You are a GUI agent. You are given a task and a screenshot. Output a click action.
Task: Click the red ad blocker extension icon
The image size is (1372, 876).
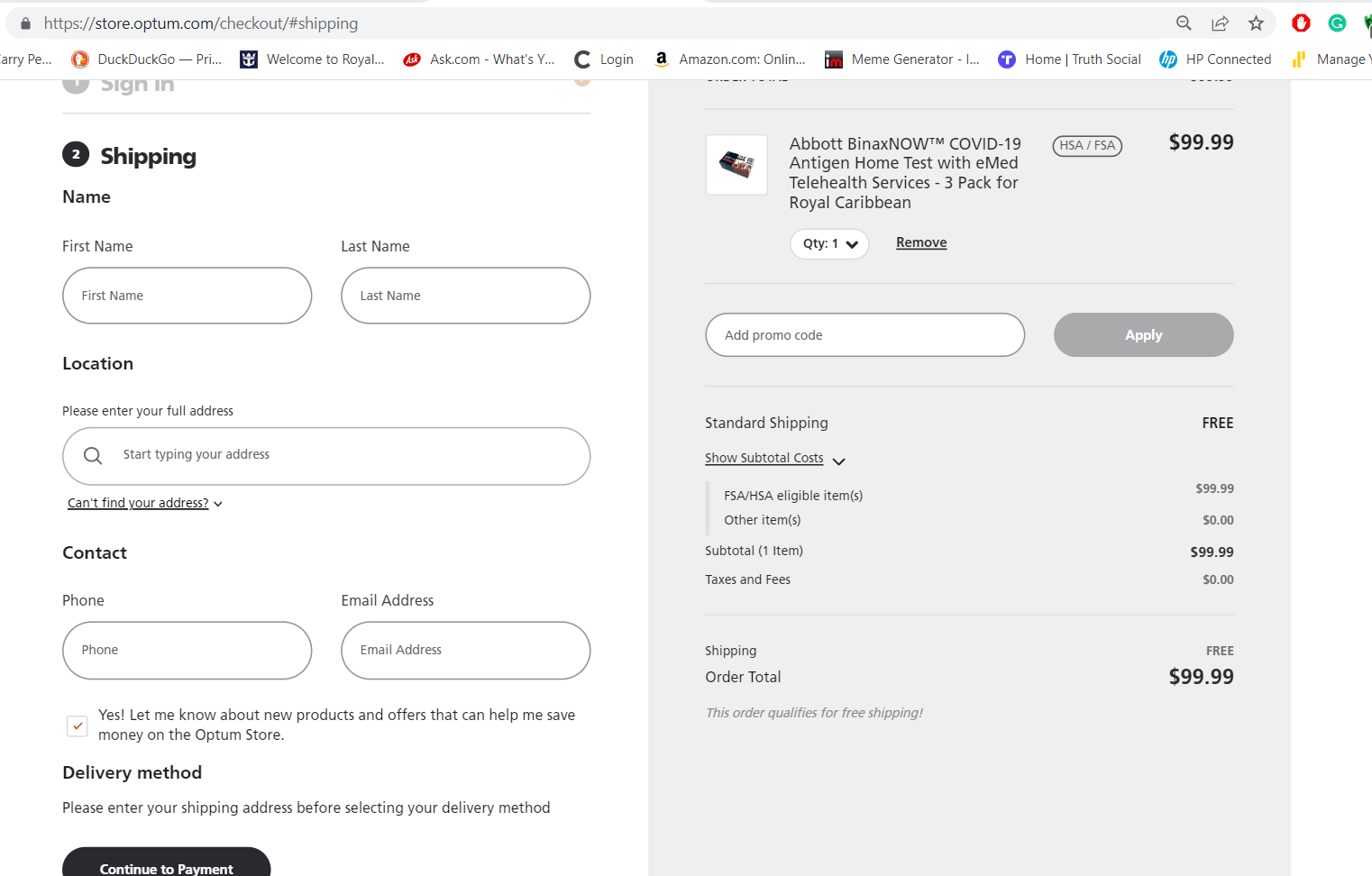1301,23
